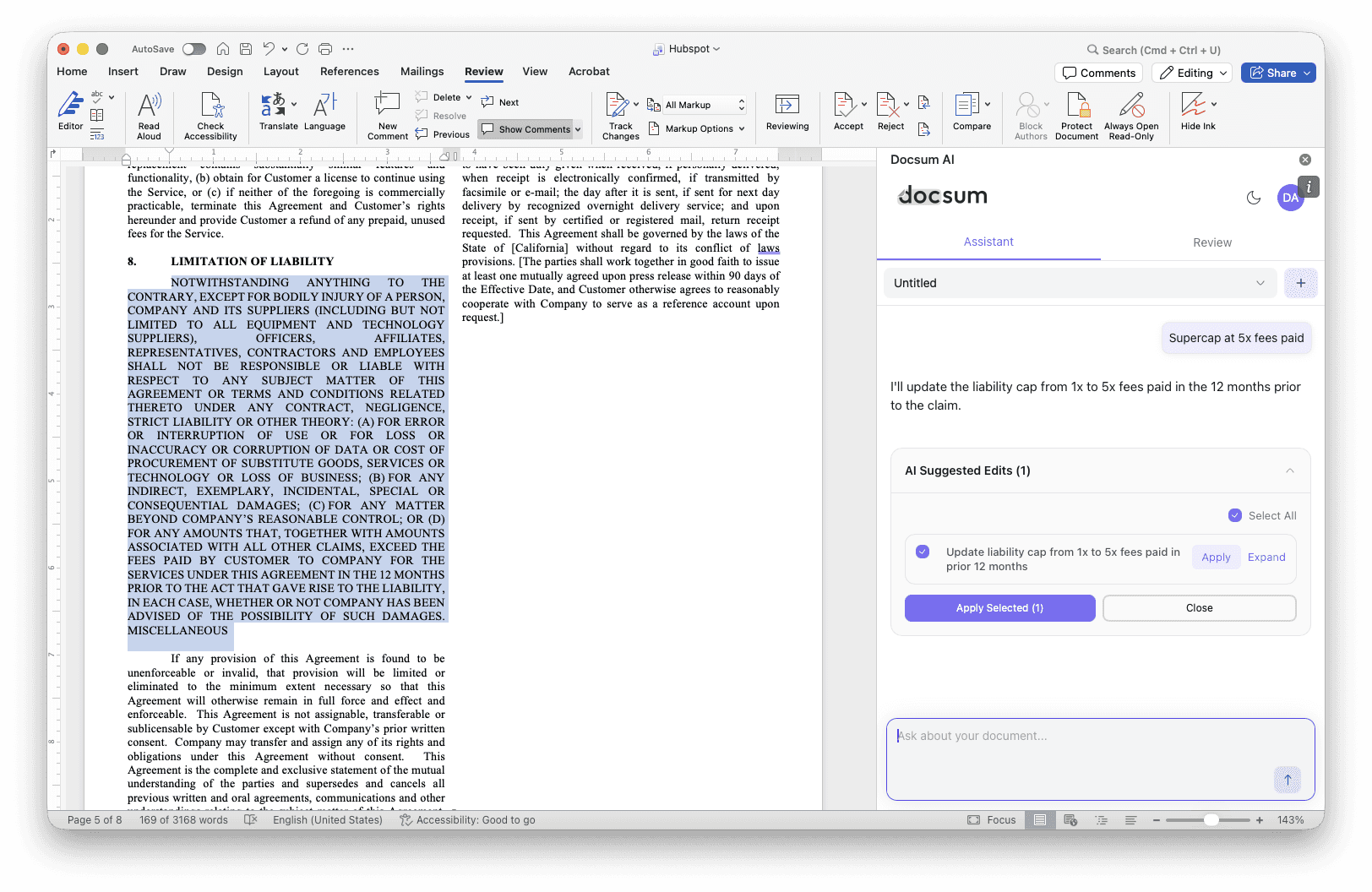Image resolution: width=1372 pixels, height=892 pixels.
Task: Open the Reviewing pane
Action: [x=787, y=113]
